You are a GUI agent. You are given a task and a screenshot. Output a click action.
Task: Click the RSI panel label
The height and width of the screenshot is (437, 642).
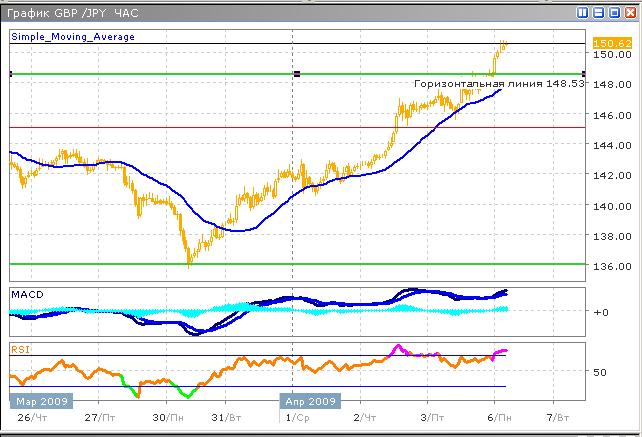[21, 349]
